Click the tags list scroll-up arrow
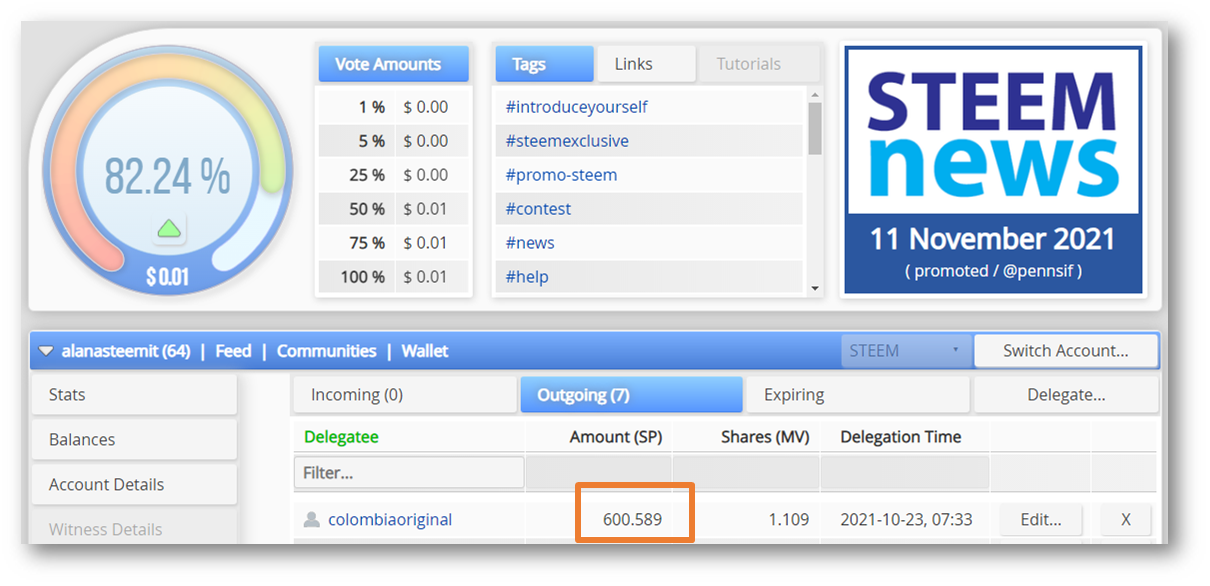Image resolution: width=1210 pixels, height=586 pixels. 815,95
